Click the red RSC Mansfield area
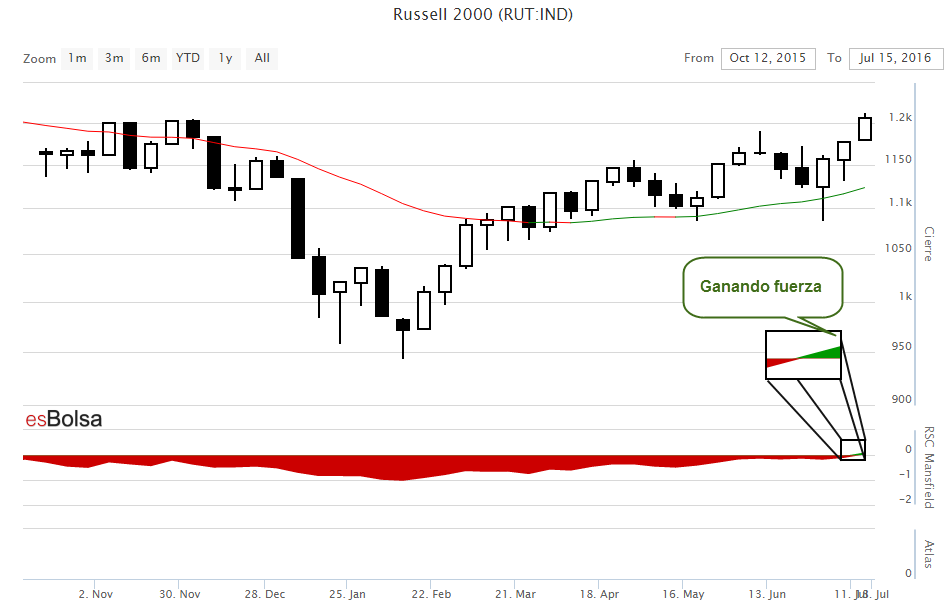Viewport: 949px width, 610px height. tap(400, 470)
